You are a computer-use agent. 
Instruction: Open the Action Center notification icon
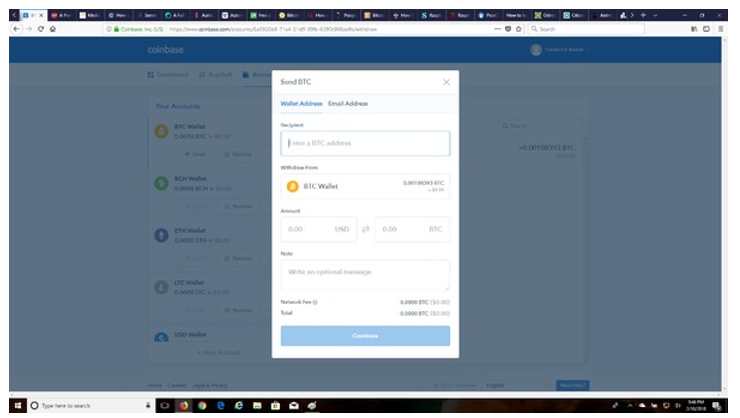click(717, 405)
